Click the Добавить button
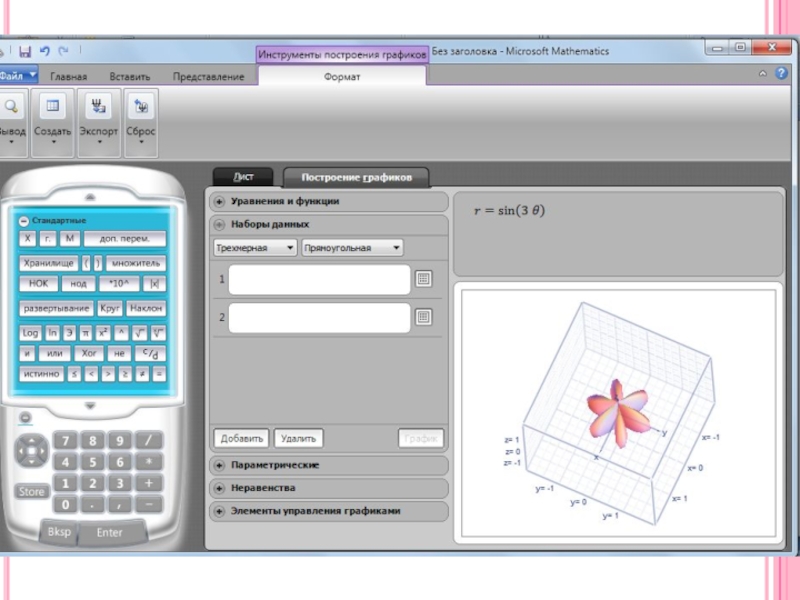Image resolution: width=800 pixels, height=600 pixels. (242, 438)
